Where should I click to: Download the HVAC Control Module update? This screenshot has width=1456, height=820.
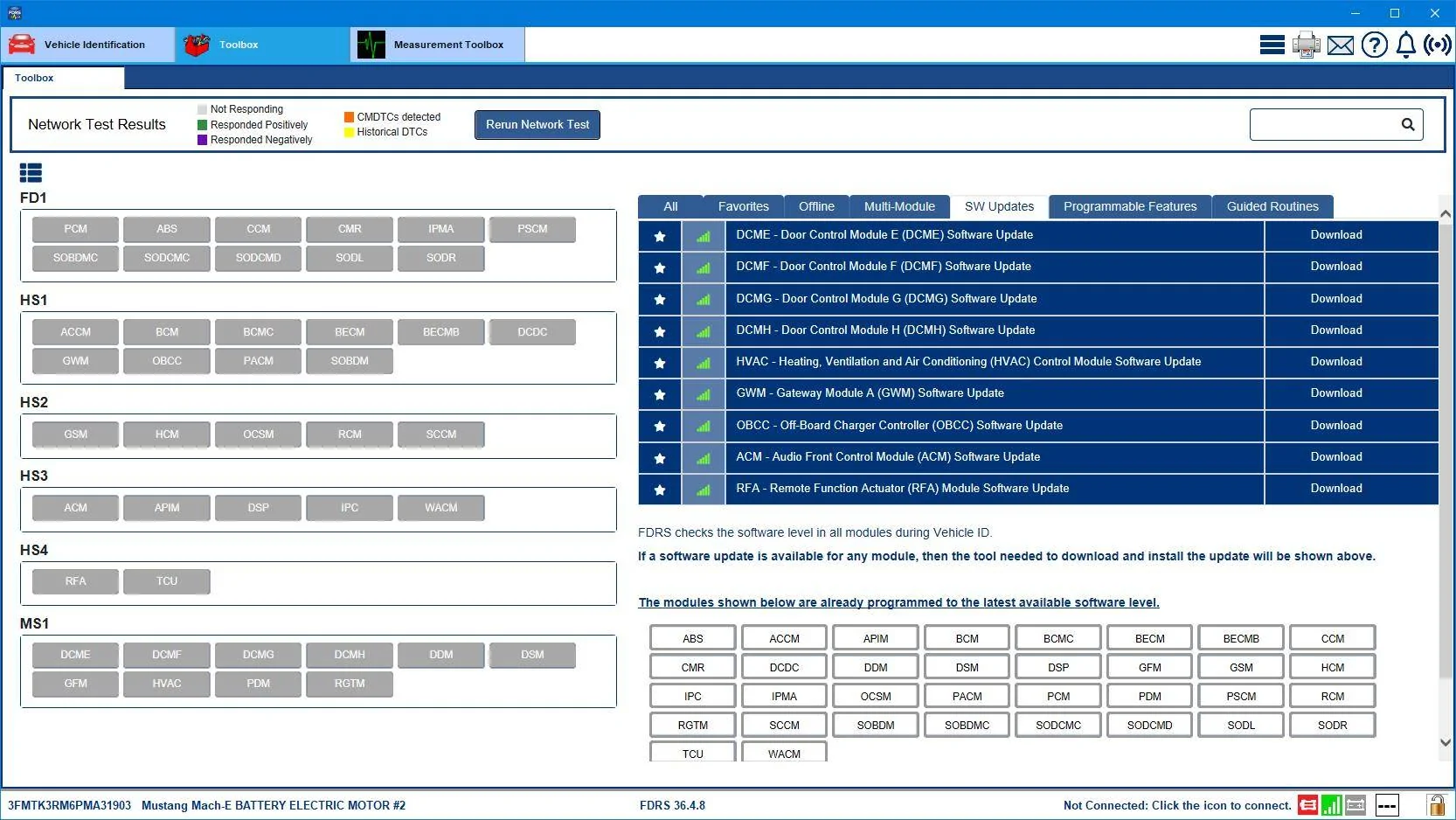[1335, 362]
